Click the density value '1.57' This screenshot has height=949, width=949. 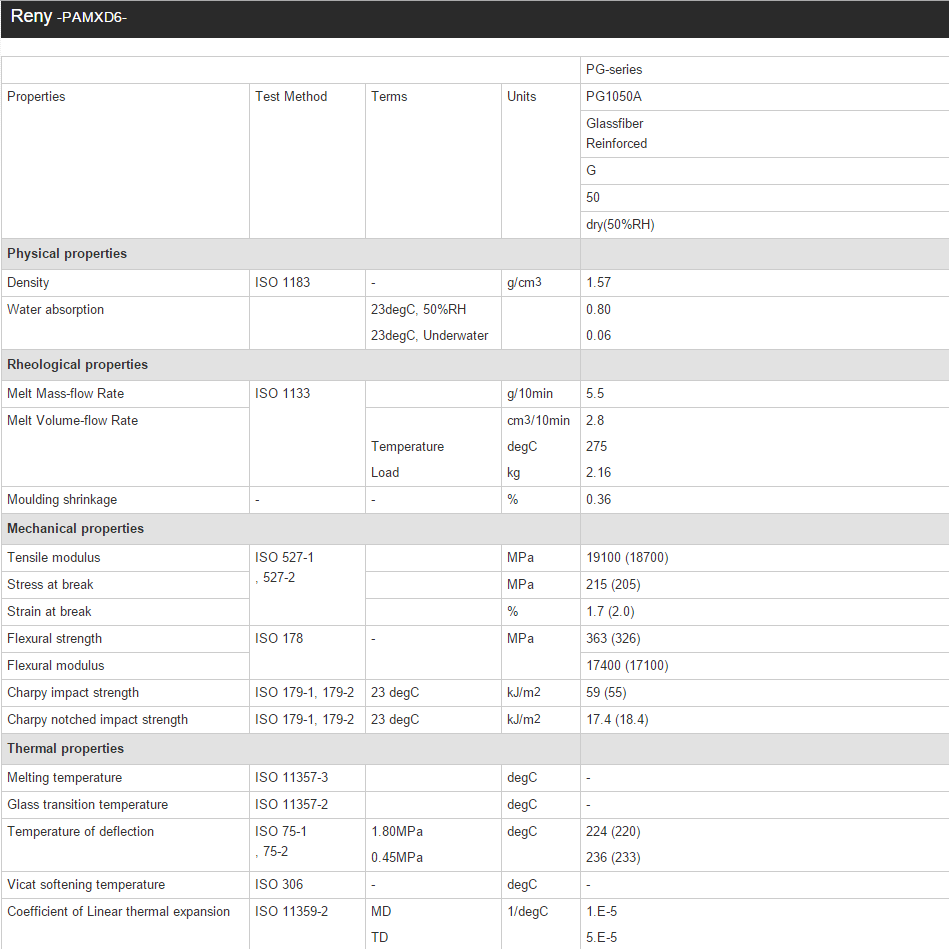pos(598,283)
